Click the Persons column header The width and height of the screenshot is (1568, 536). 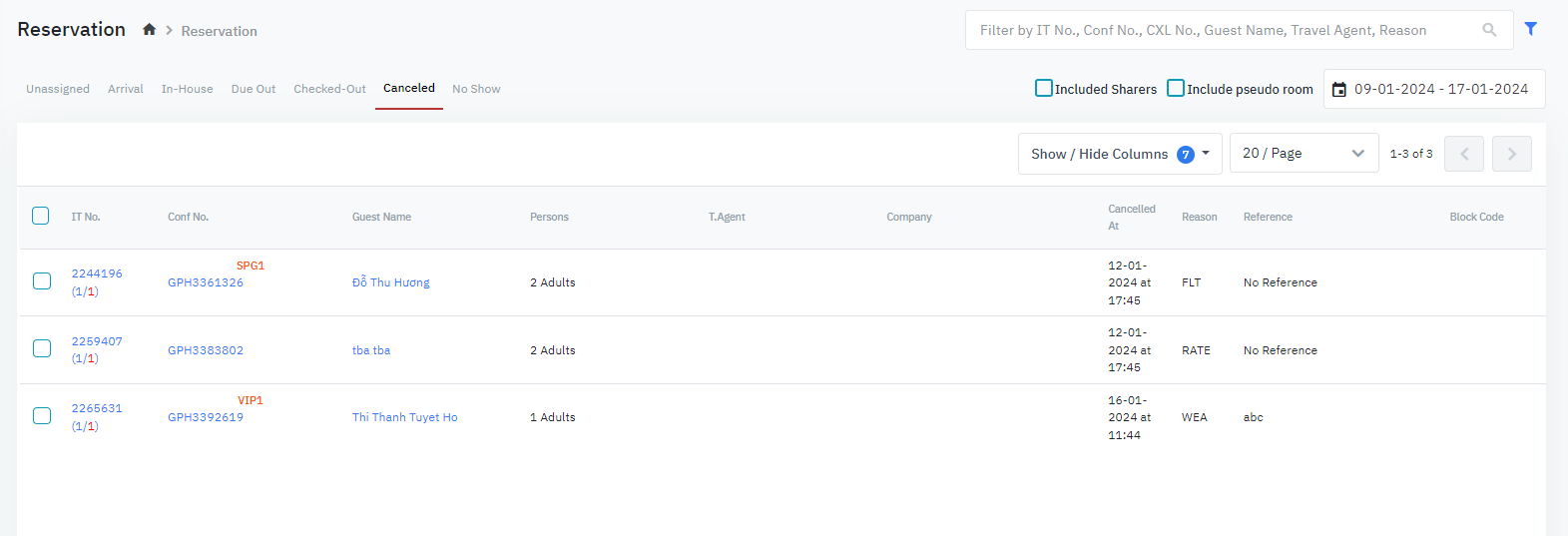(x=549, y=217)
